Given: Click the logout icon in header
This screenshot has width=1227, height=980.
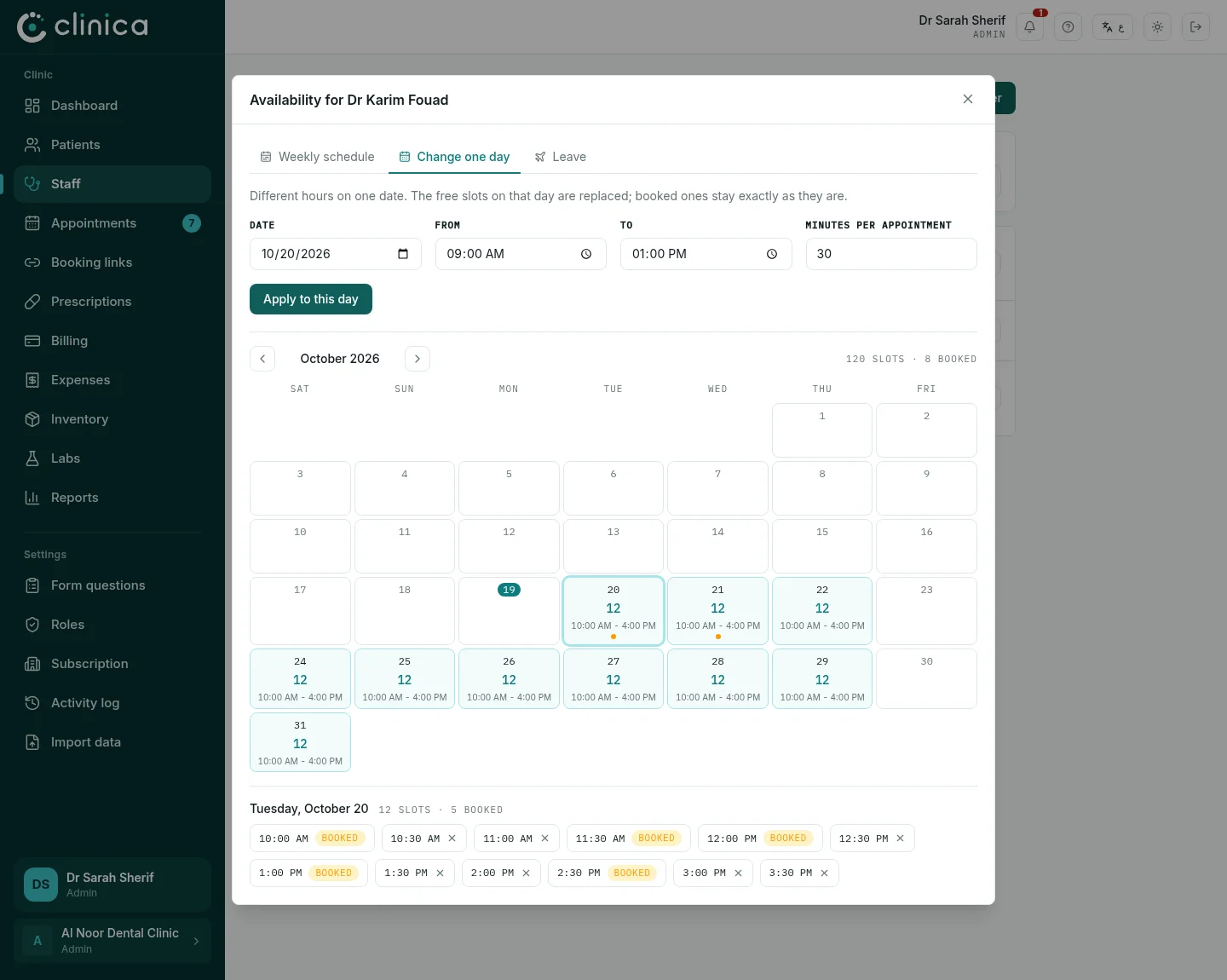Looking at the screenshot, I should click(1195, 27).
